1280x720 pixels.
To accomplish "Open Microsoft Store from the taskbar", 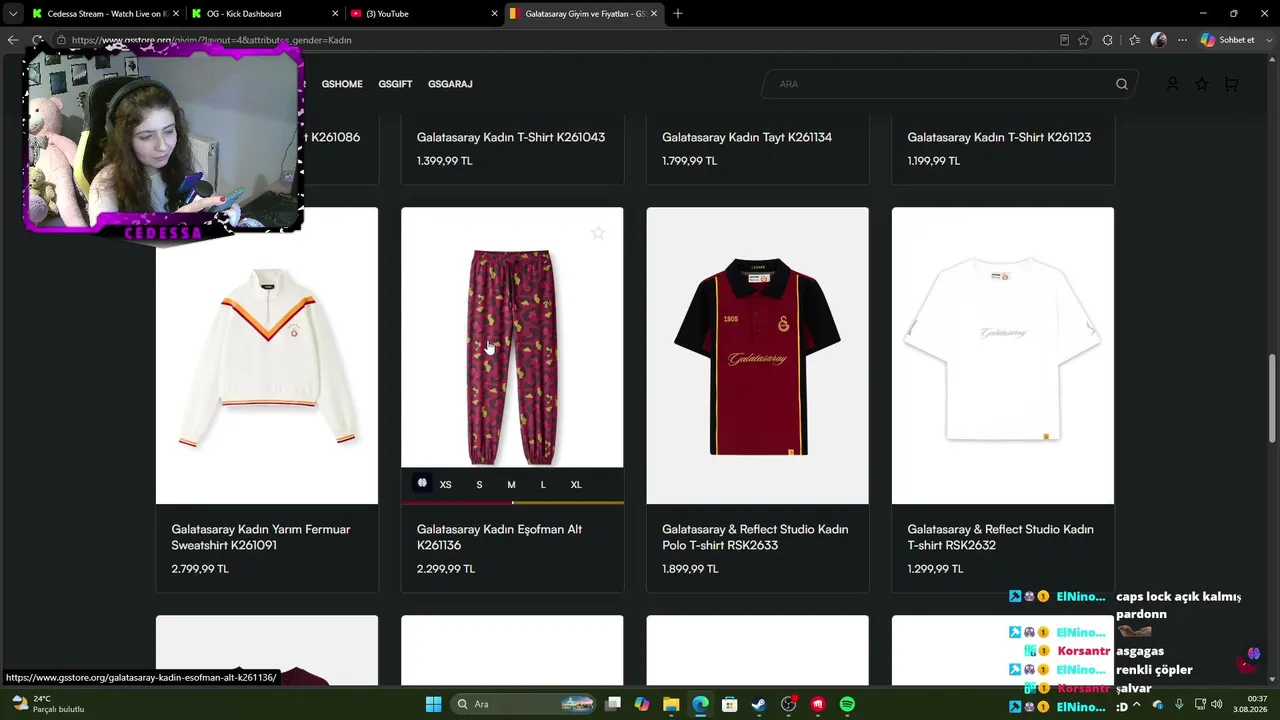I will click(730, 704).
